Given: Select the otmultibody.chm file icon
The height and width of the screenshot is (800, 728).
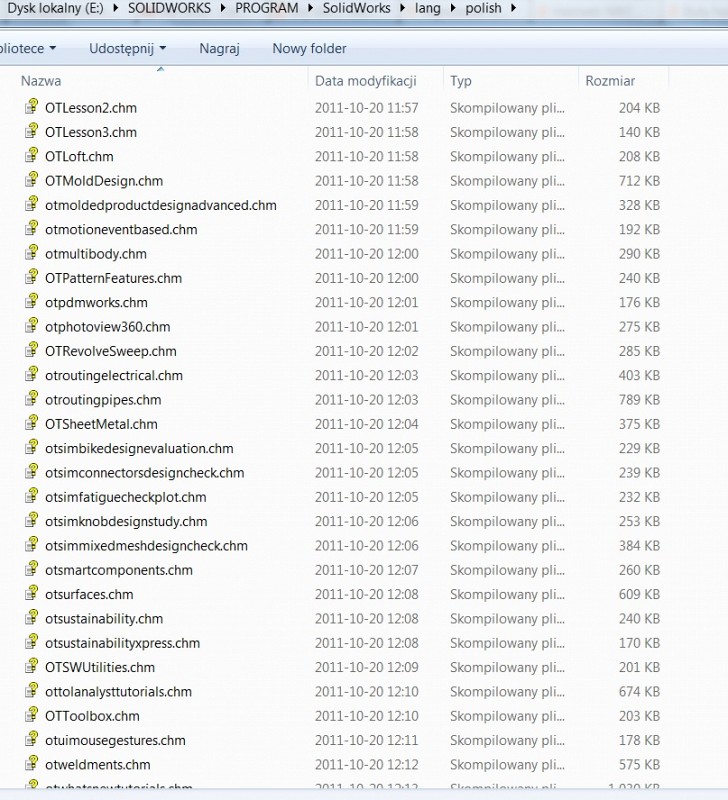Looking at the screenshot, I should [x=32, y=253].
